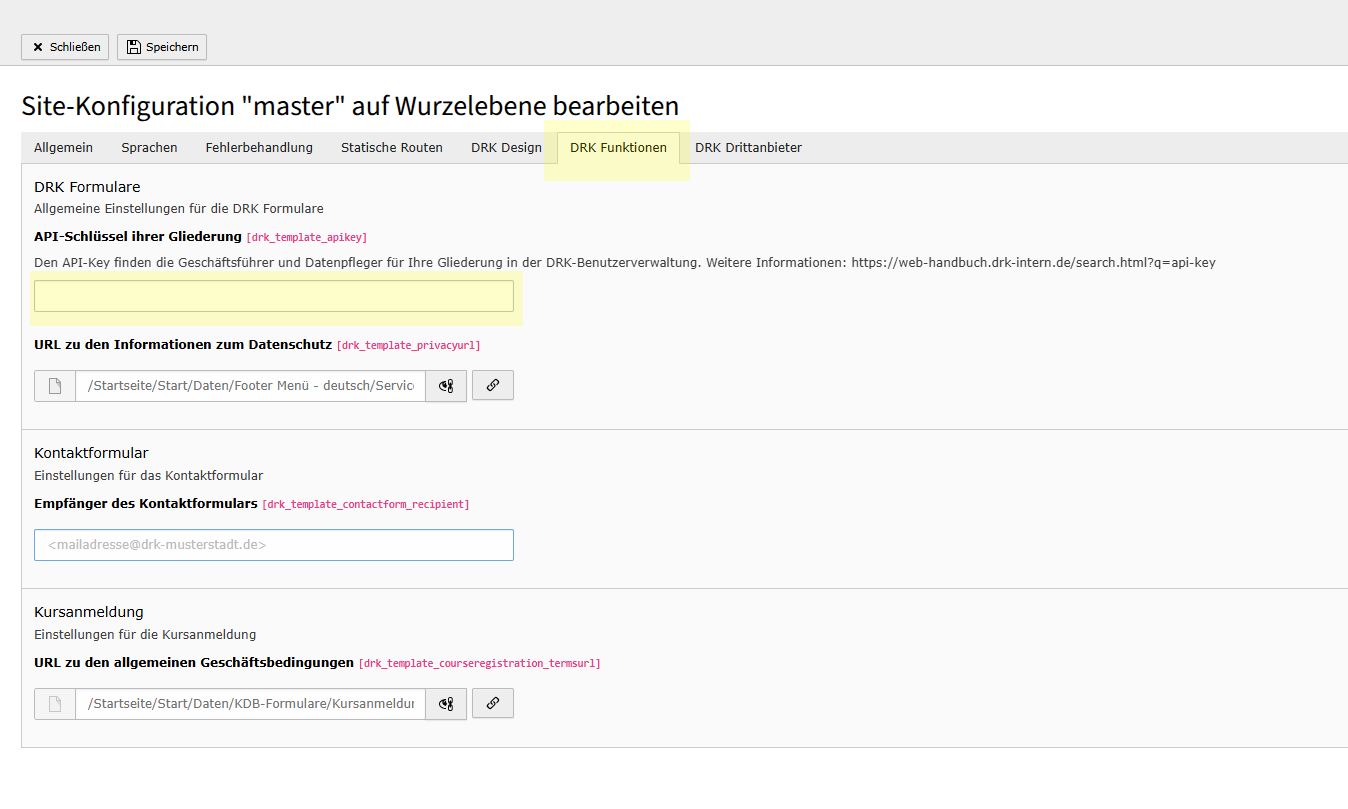Open the link browser icon for the Datenschutz URL
Screen dimensions: 1348x809
[x=492, y=385]
